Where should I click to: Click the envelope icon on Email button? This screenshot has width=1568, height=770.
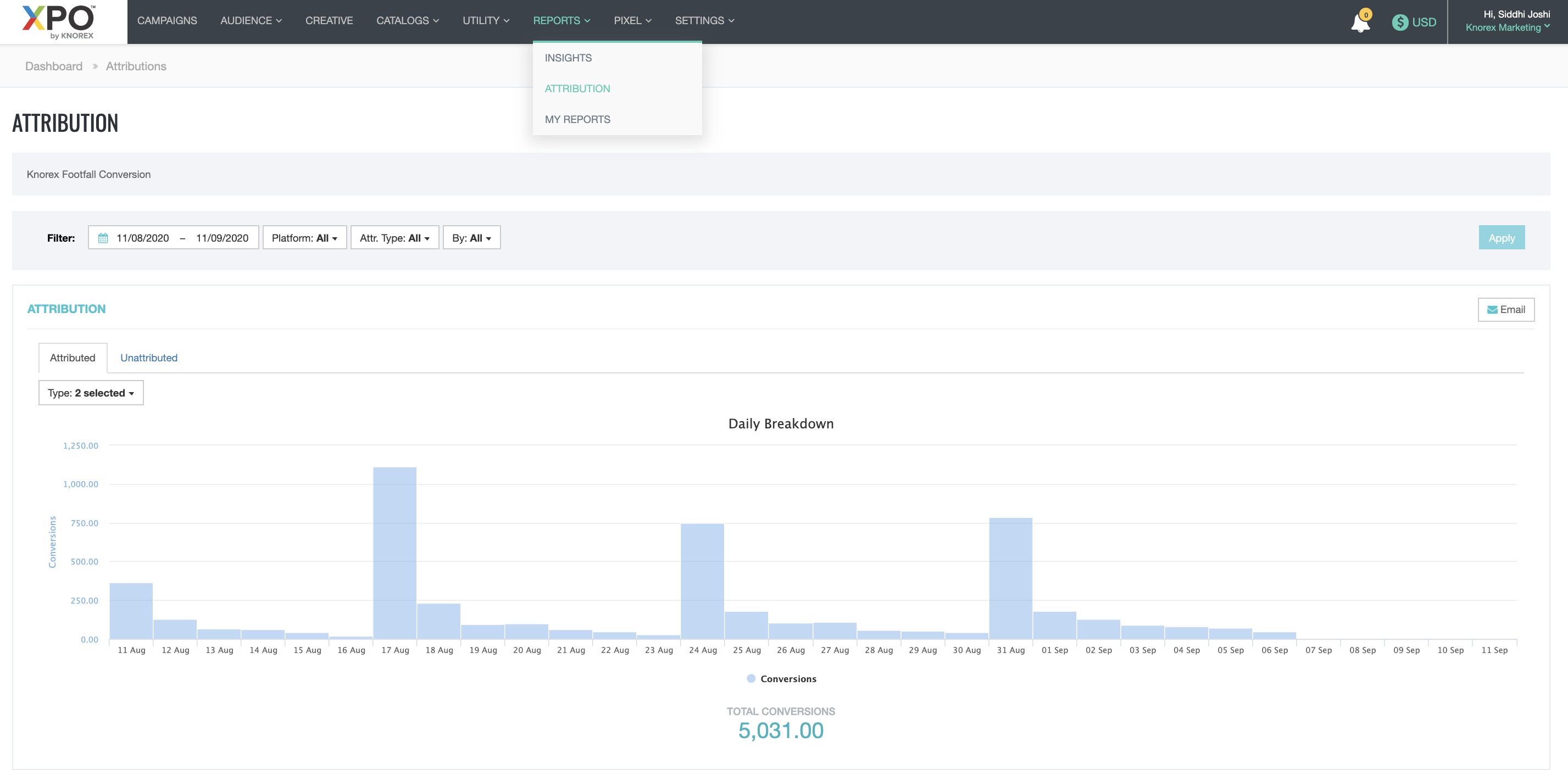coord(1492,310)
